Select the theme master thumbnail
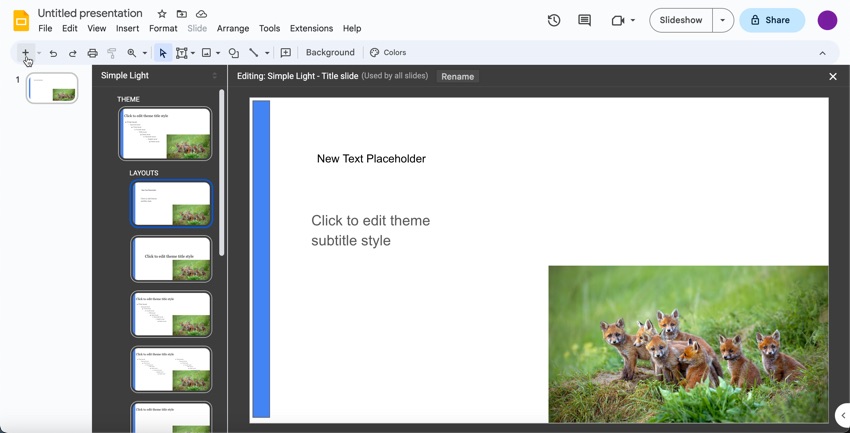This screenshot has width=850, height=433. 165,133
